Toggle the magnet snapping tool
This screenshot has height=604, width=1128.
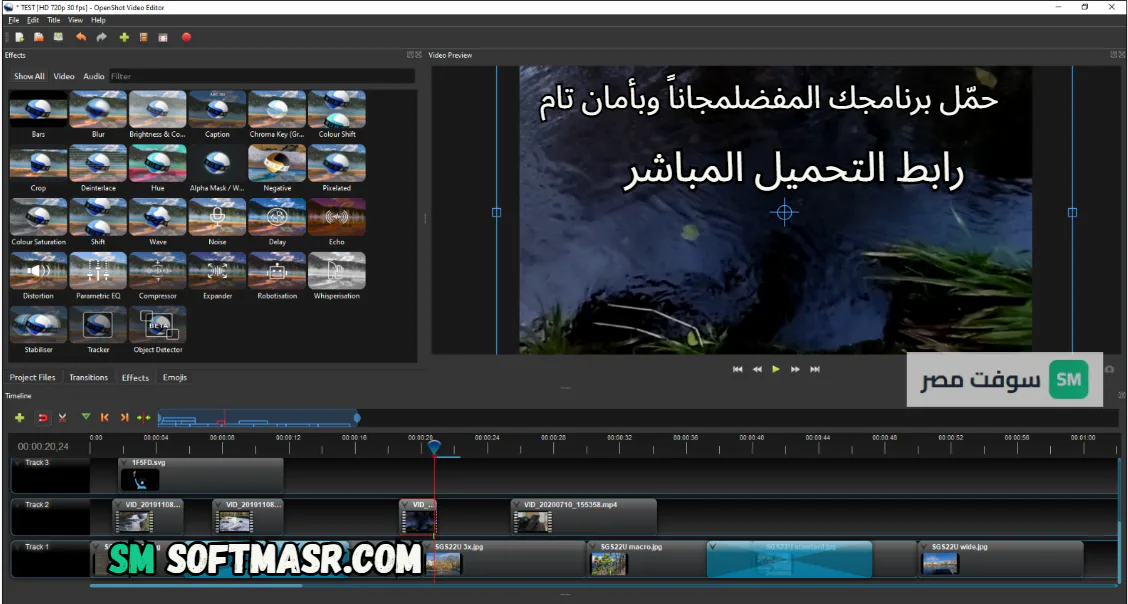pos(43,417)
